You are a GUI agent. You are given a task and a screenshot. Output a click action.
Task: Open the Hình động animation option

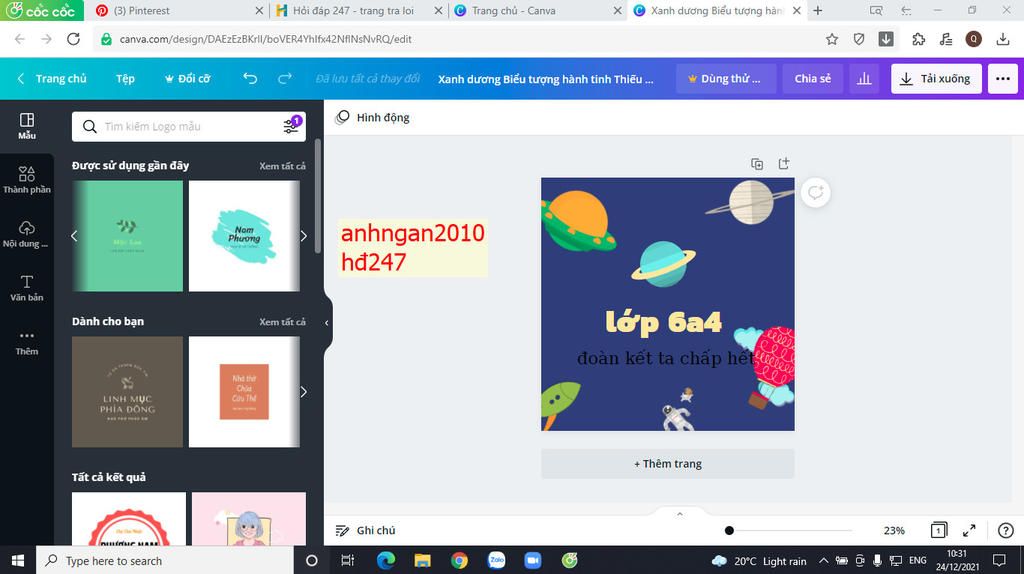pos(372,118)
